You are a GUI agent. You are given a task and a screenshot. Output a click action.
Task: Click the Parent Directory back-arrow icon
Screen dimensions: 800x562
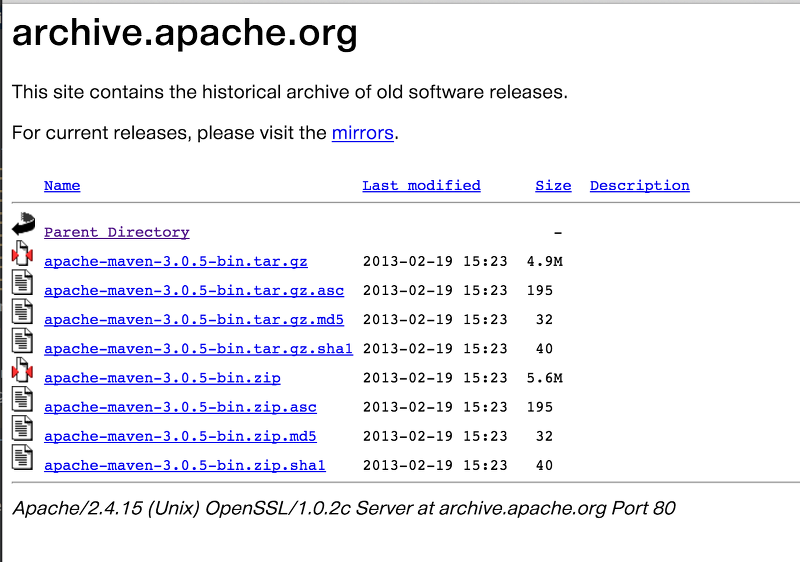[x=23, y=224]
